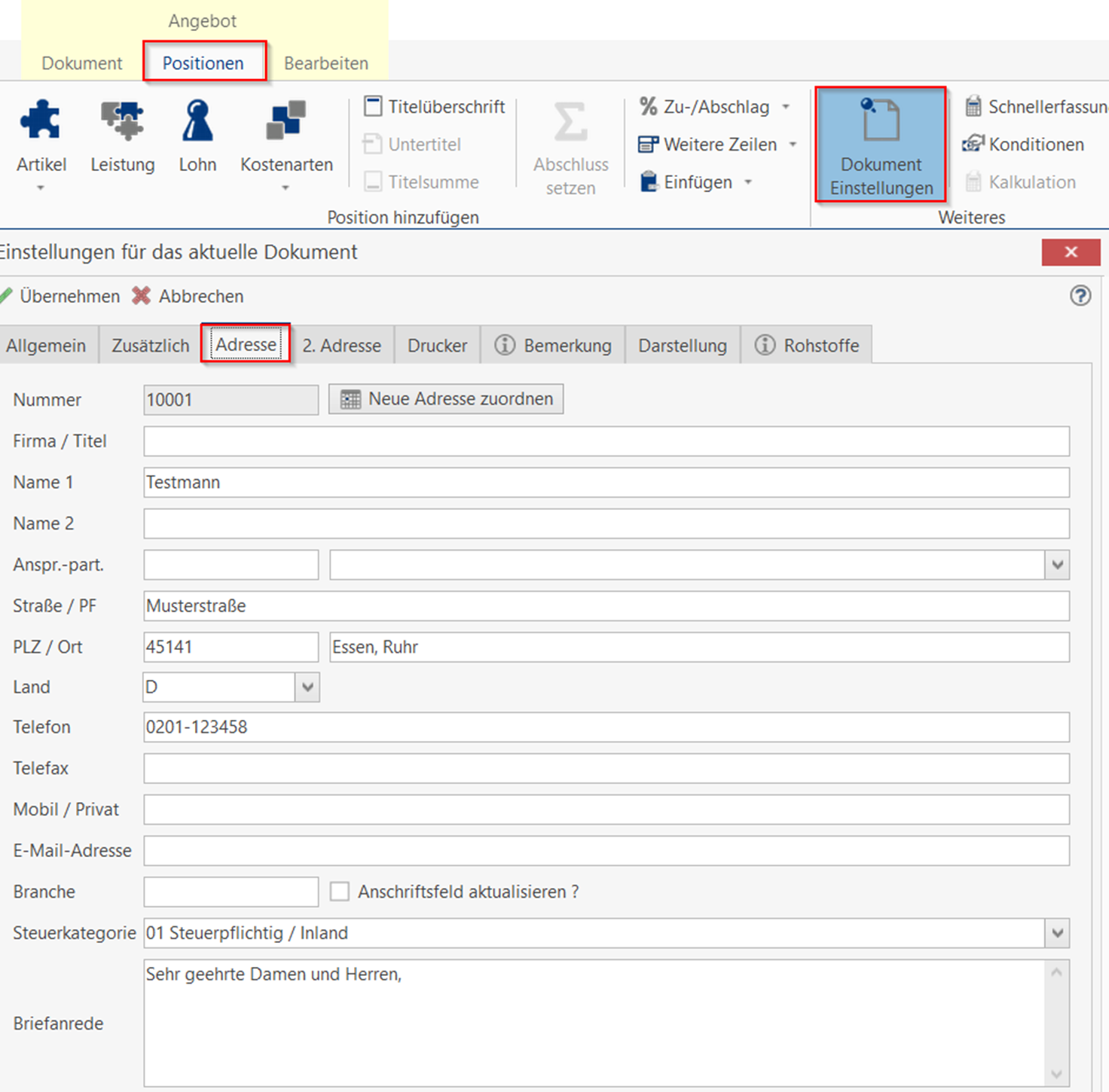The height and width of the screenshot is (1092, 1109).
Task: Open the Bearbeiten ribbon tab
Action: tap(325, 63)
